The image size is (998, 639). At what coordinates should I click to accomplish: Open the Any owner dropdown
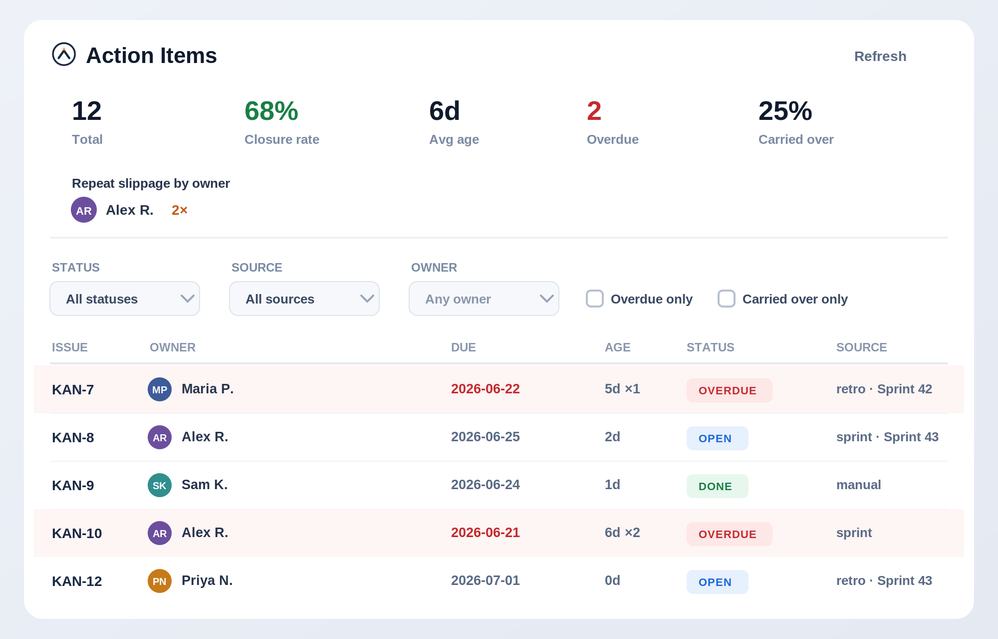coord(484,298)
